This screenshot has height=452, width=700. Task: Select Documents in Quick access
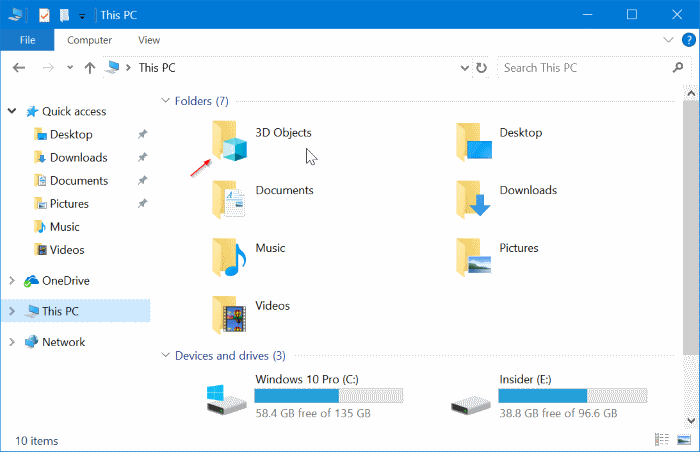click(78, 181)
